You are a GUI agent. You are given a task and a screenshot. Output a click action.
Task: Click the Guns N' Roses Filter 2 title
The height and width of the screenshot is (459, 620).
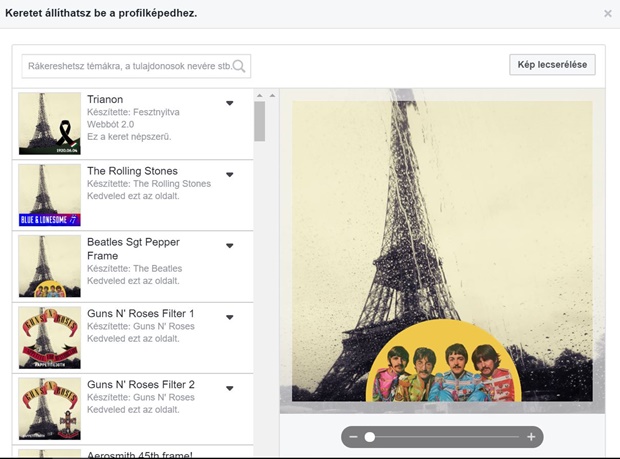141,385
